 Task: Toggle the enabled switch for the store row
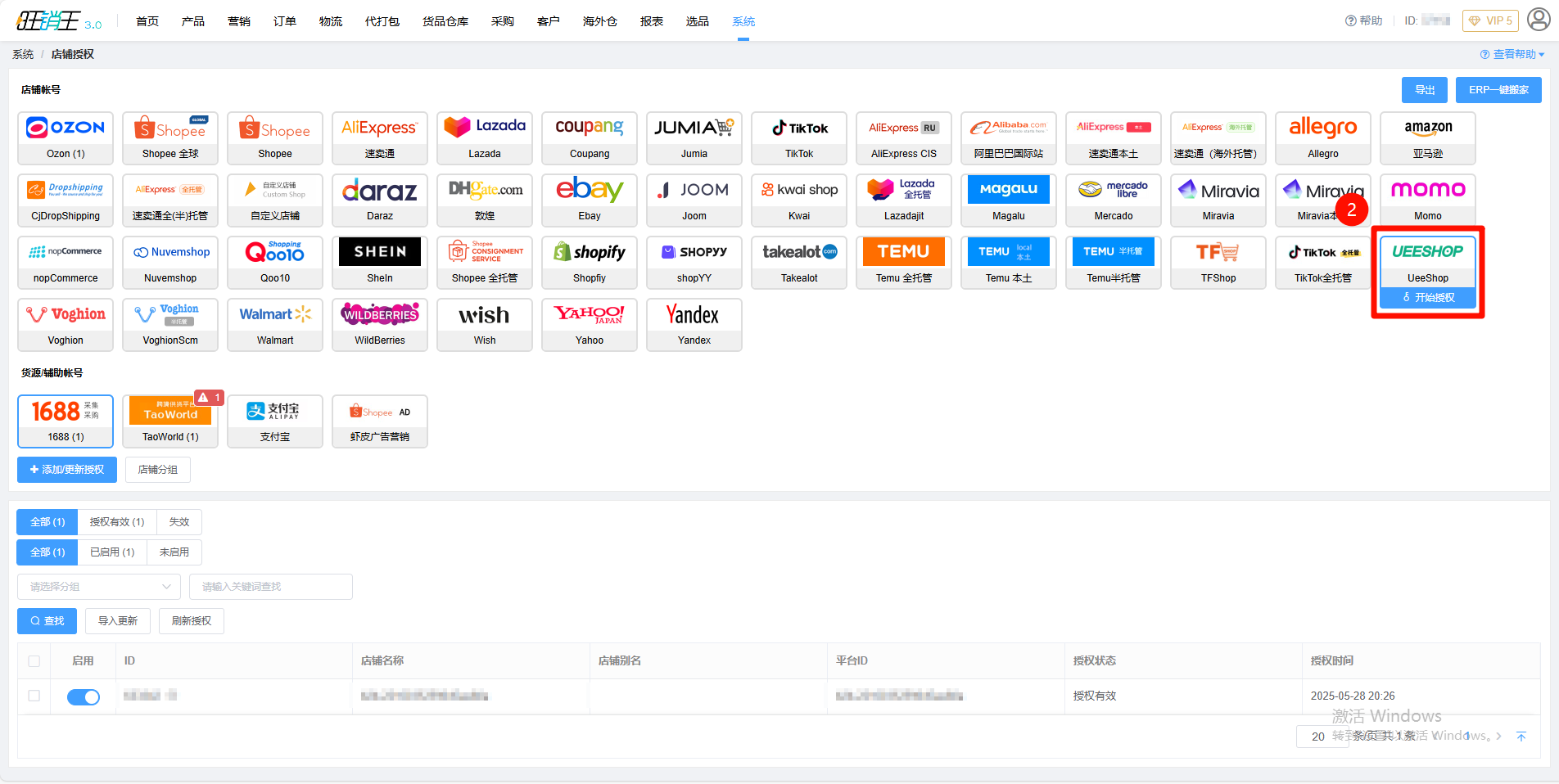click(x=84, y=696)
